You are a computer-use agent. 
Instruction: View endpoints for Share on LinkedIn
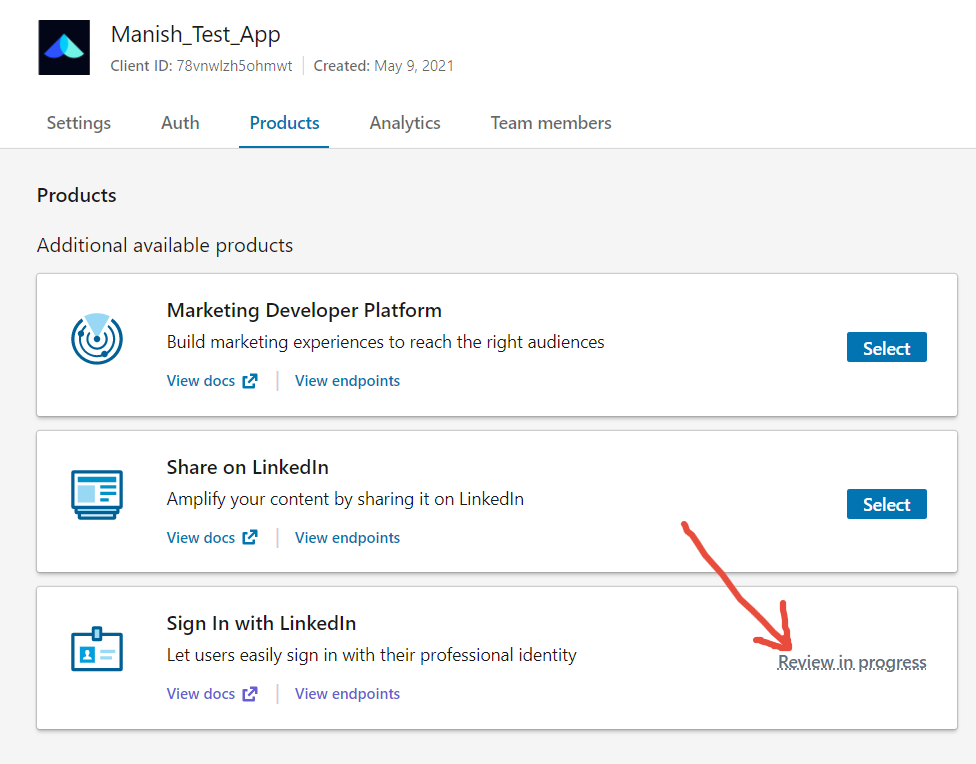tap(347, 538)
